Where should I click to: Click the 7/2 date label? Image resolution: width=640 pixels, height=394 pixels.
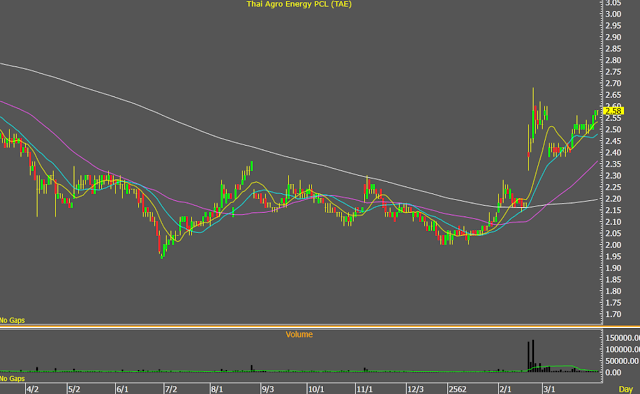[171, 389]
